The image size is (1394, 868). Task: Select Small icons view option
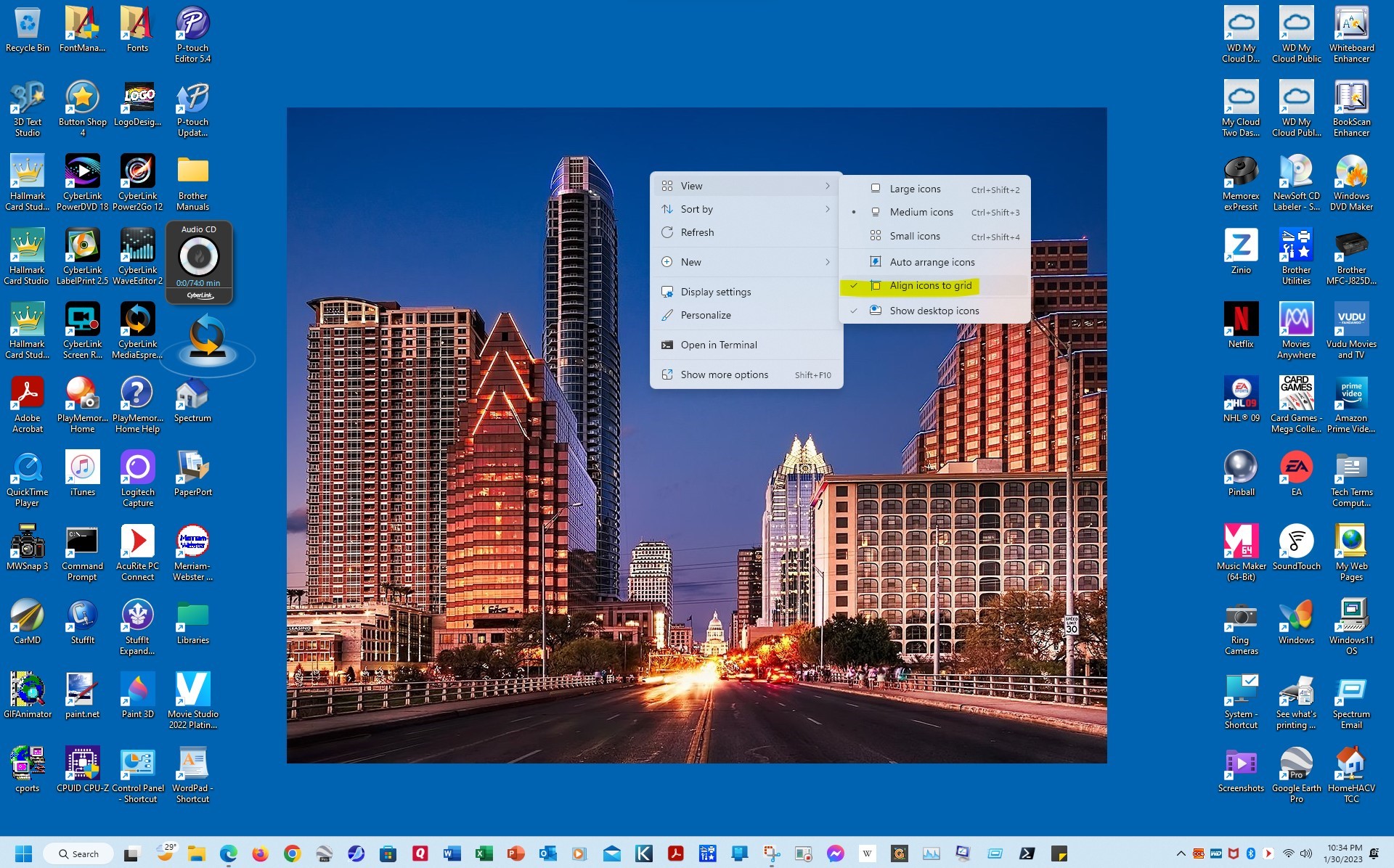pos(914,236)
